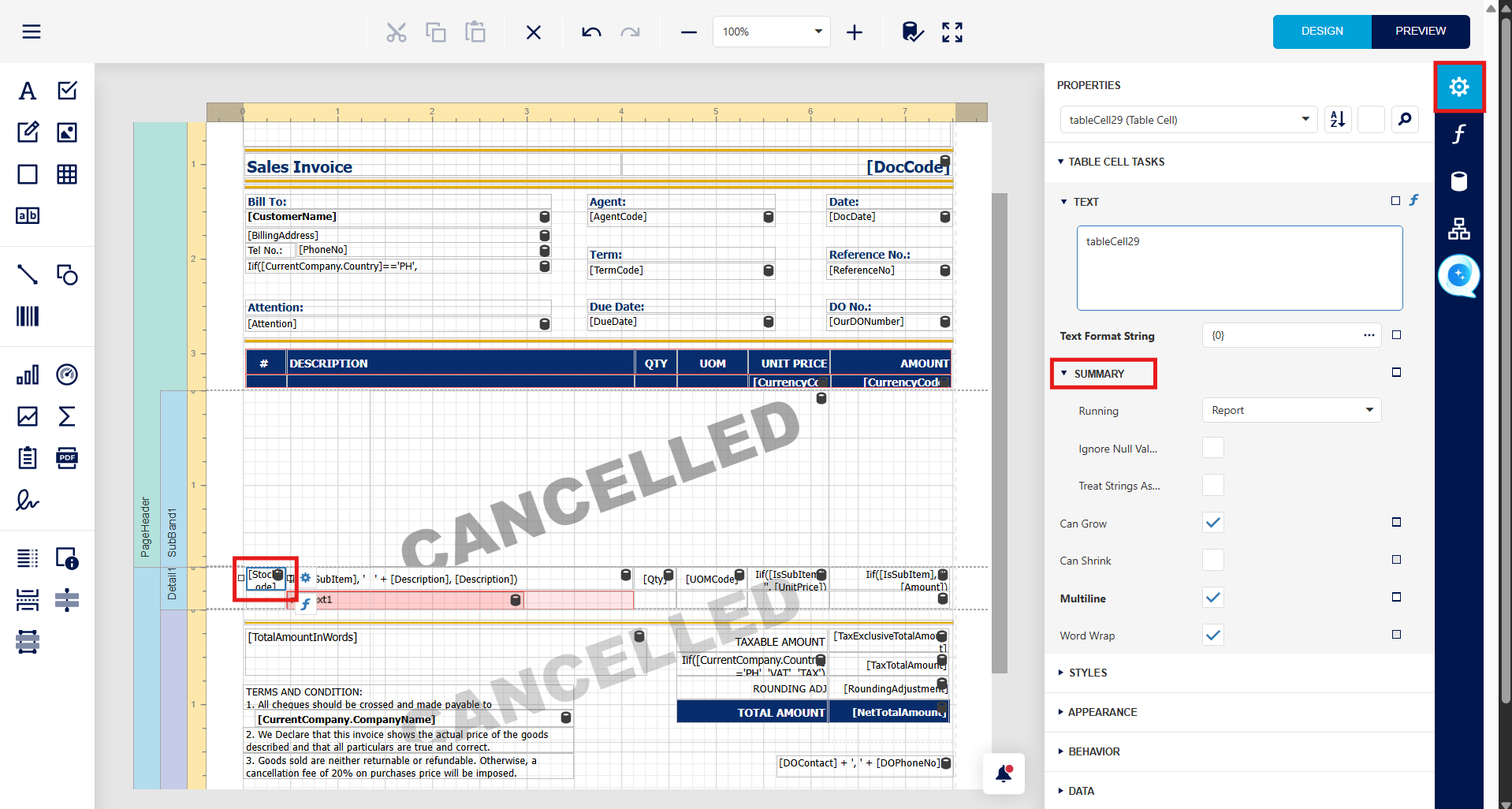The width and height of the screenshot is (1512, 809).
Task: Select the PDF Signature tool in toolbox
Action: pos(28,500)
